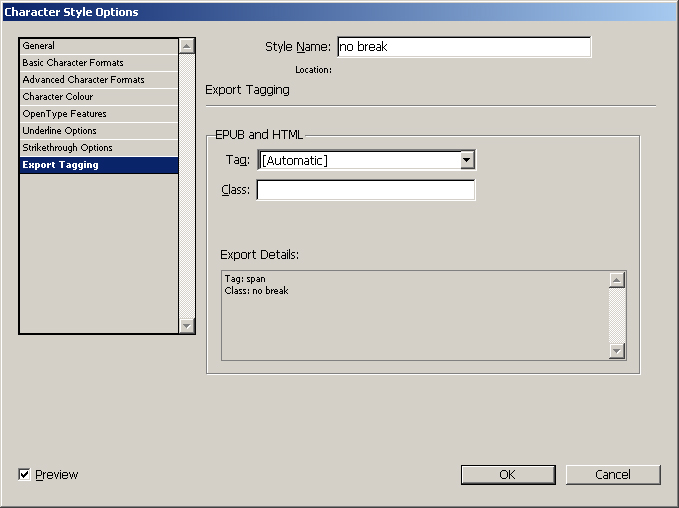The height and width of the screenshot is (508, 679).
Task: Click Export Details scroll up arrow
Action: point(617,280)
